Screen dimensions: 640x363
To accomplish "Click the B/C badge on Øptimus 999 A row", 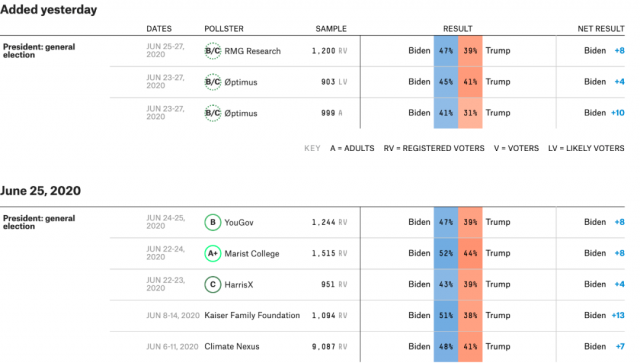I will point(213,113).
